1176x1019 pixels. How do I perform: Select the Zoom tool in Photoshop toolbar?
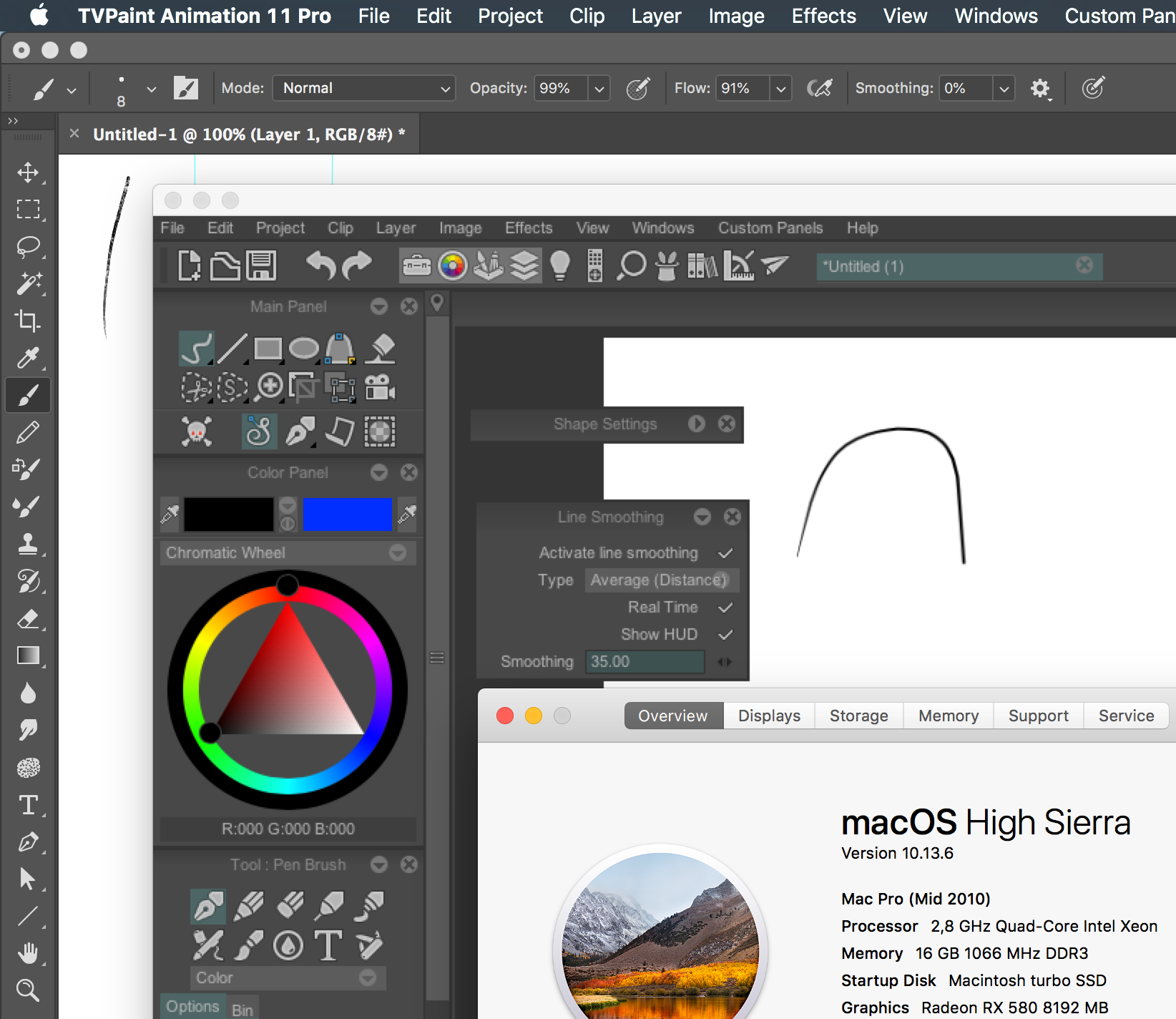(x=28, y=990)
